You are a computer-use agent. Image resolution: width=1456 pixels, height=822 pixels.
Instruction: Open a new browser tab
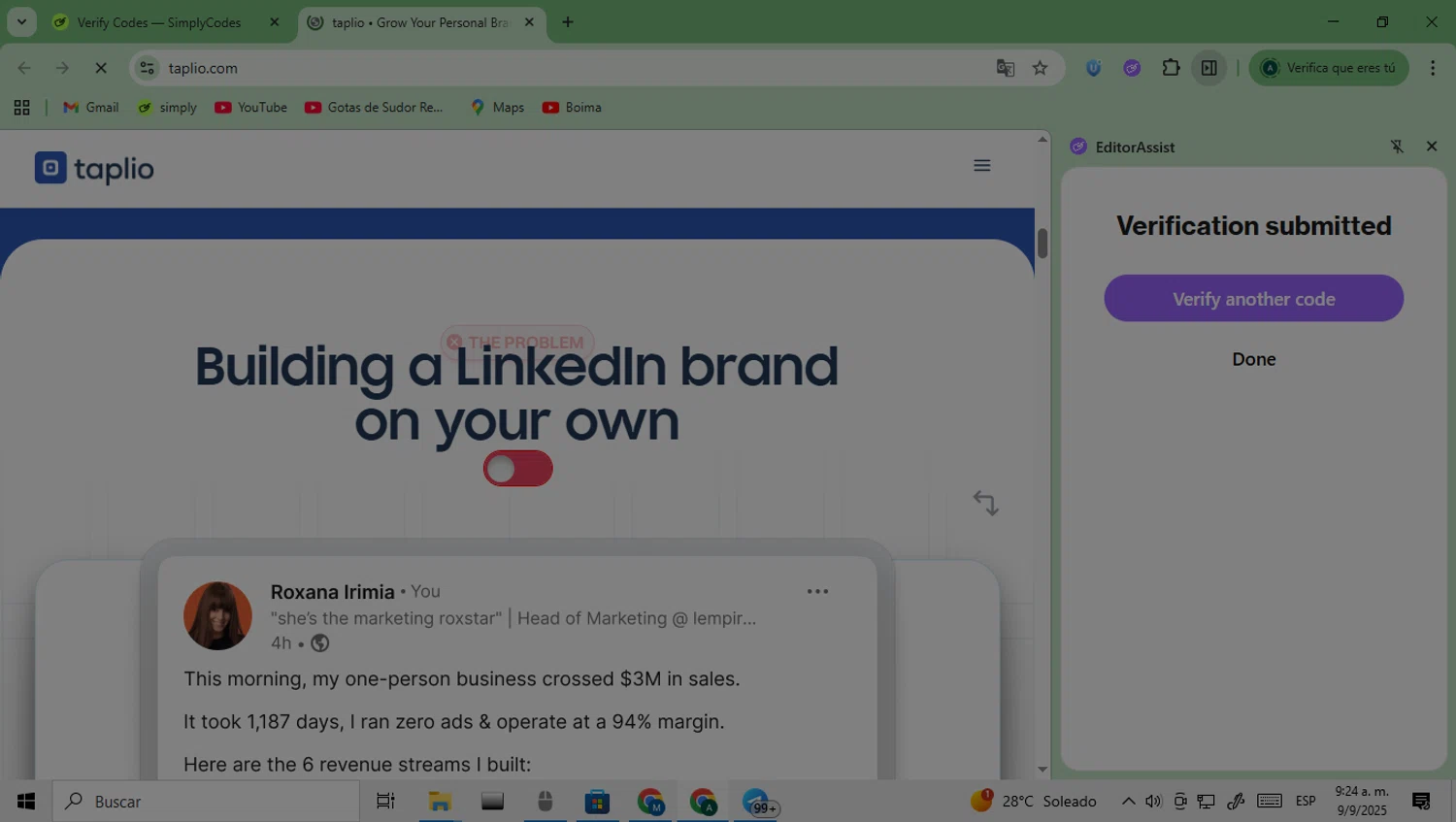(568, 22)
